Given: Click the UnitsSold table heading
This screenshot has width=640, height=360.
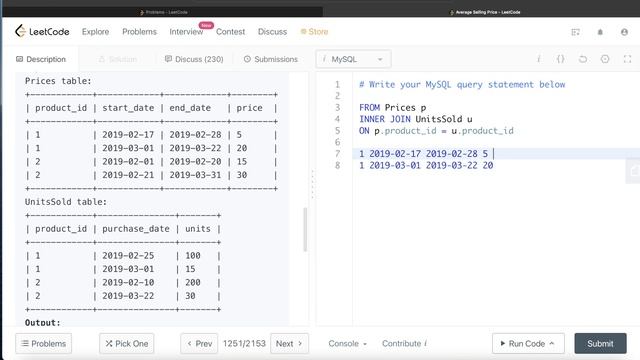Looking at the screenshot, I should click(x=66, y=202).
